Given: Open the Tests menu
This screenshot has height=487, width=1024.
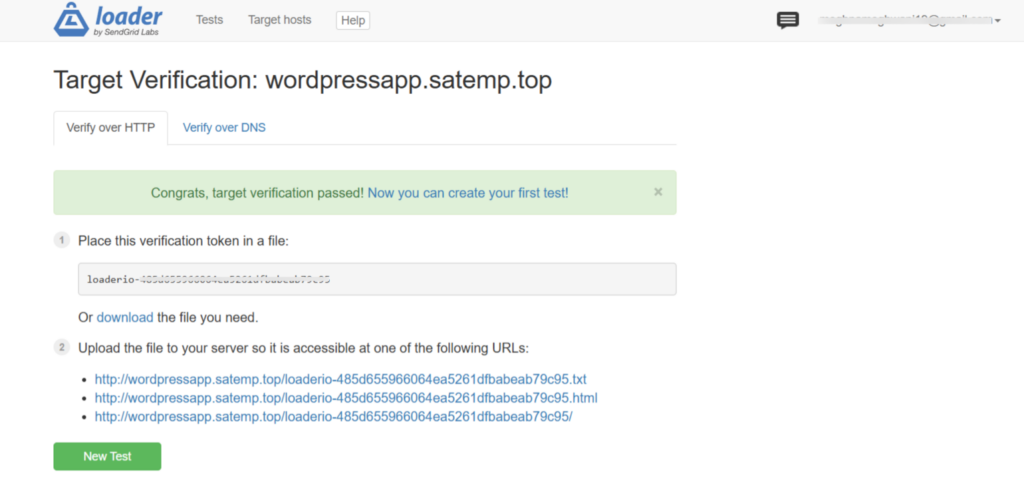Looking at the screenshot, I should pyautogui.click(x=210, y=20).
